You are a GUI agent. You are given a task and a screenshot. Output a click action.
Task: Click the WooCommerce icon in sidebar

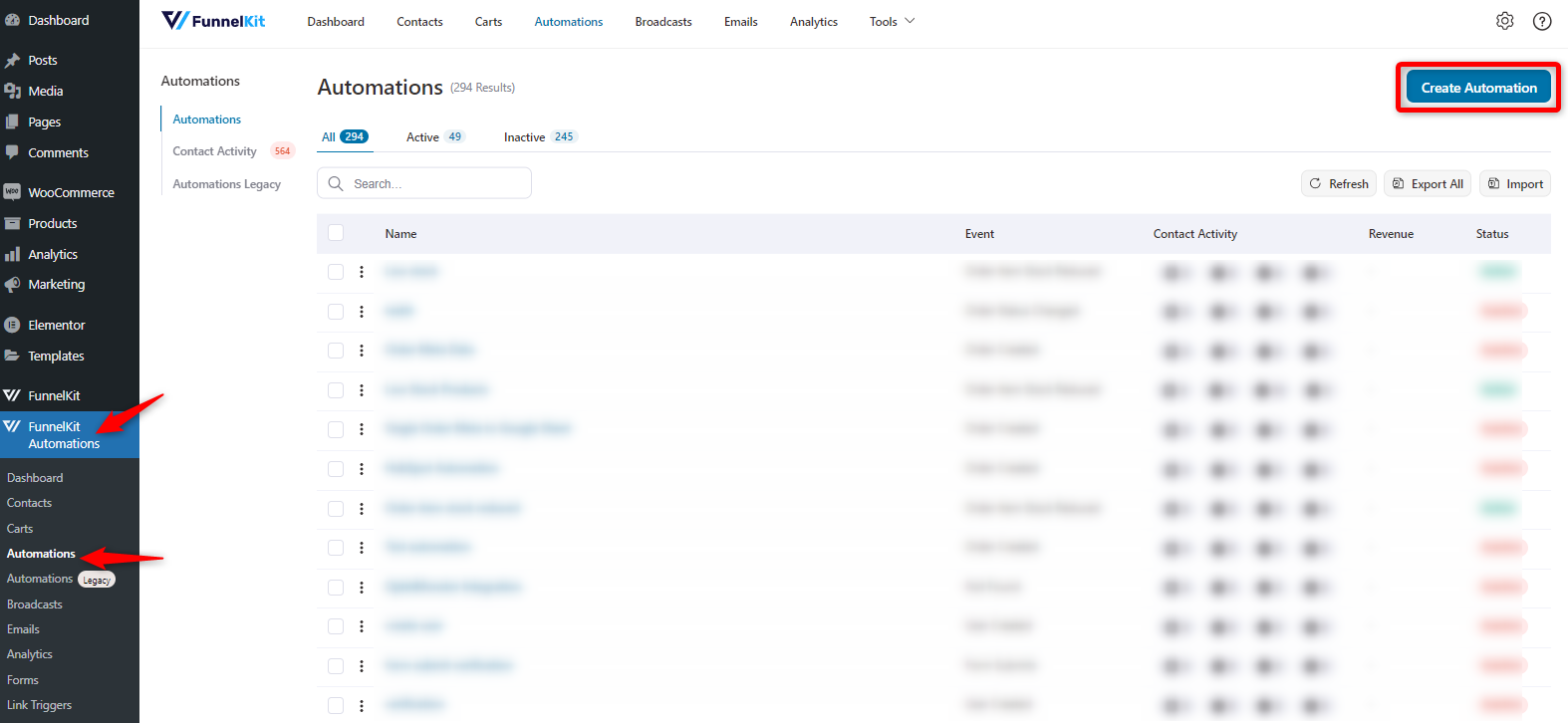click(x=12, y=192)
